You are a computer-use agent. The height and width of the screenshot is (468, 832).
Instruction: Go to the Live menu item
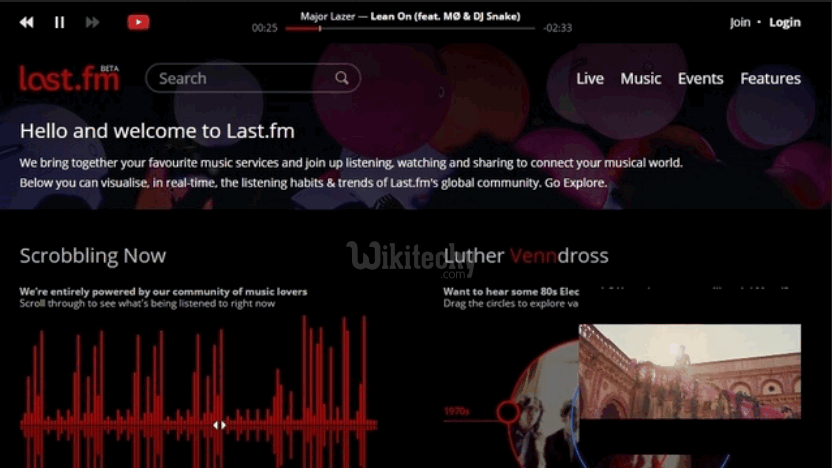590,78
